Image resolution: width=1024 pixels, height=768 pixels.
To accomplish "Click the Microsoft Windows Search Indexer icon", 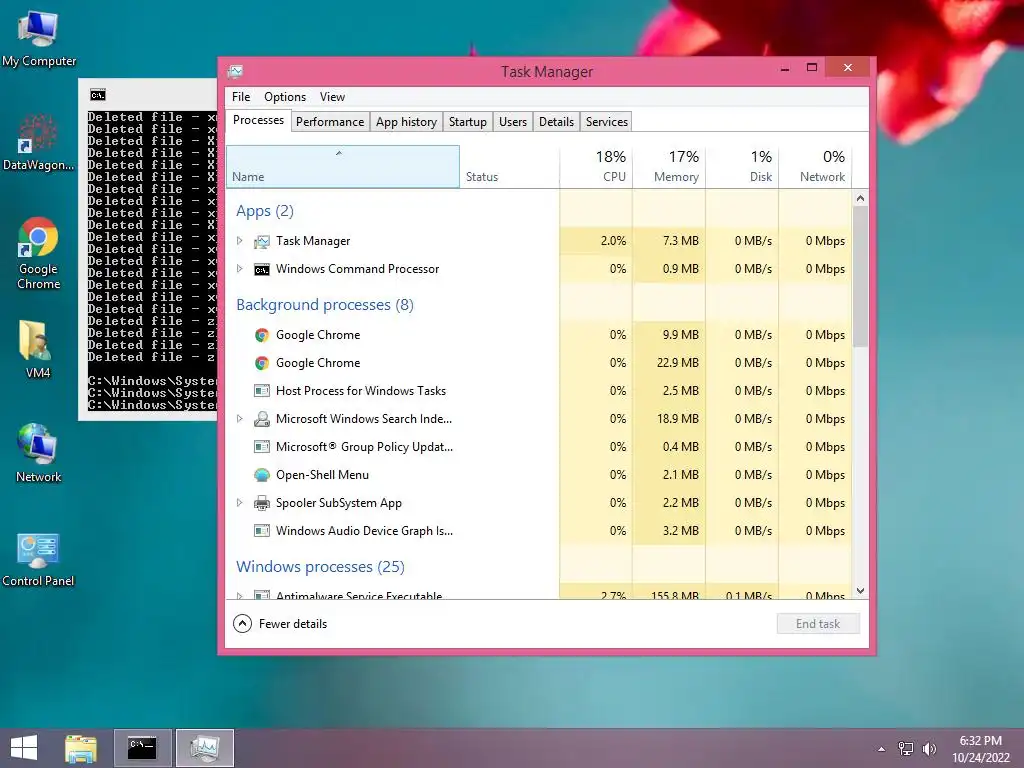I will point(262,419).
